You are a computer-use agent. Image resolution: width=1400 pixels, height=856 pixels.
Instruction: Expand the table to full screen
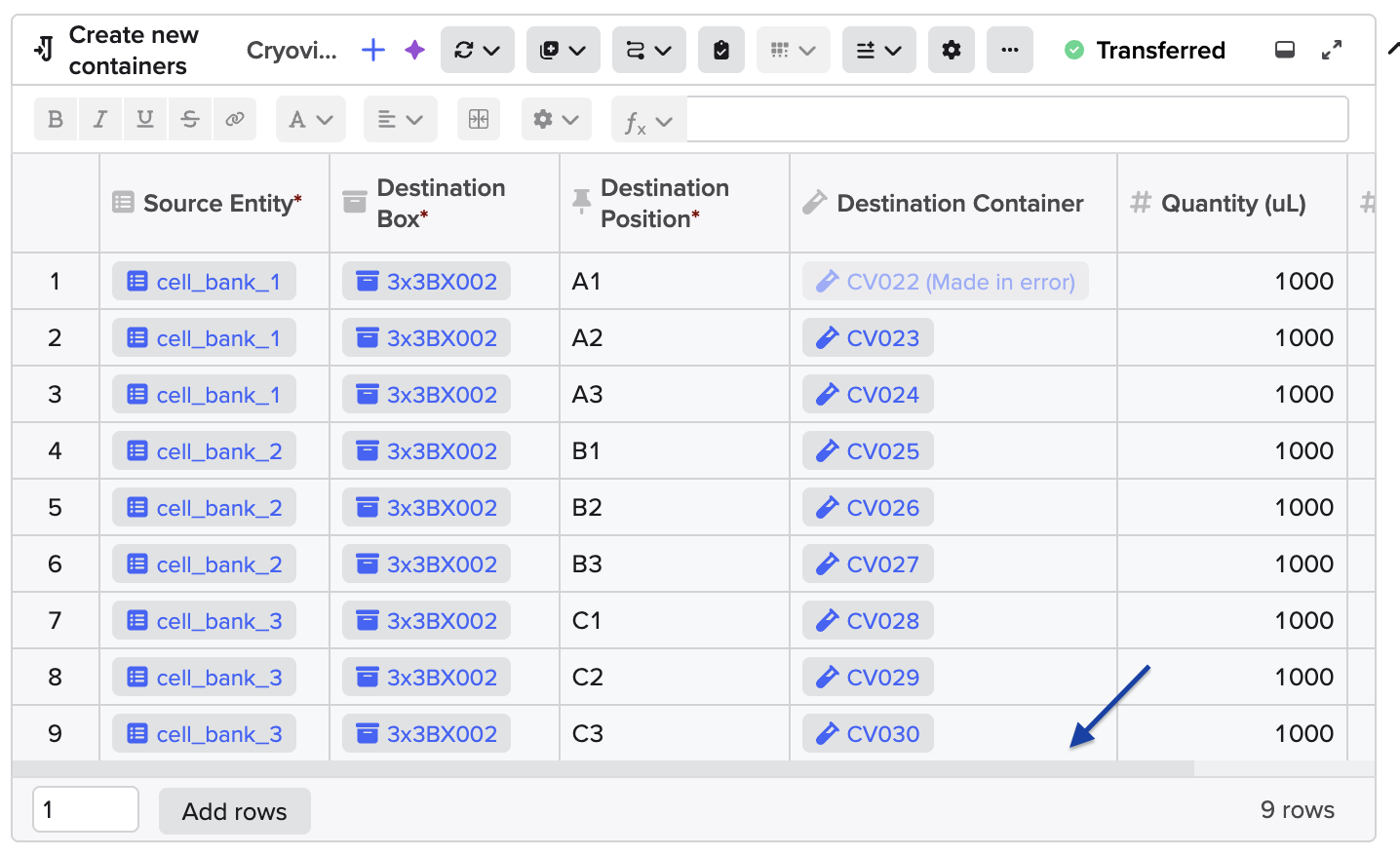[x=1332, y=50]
